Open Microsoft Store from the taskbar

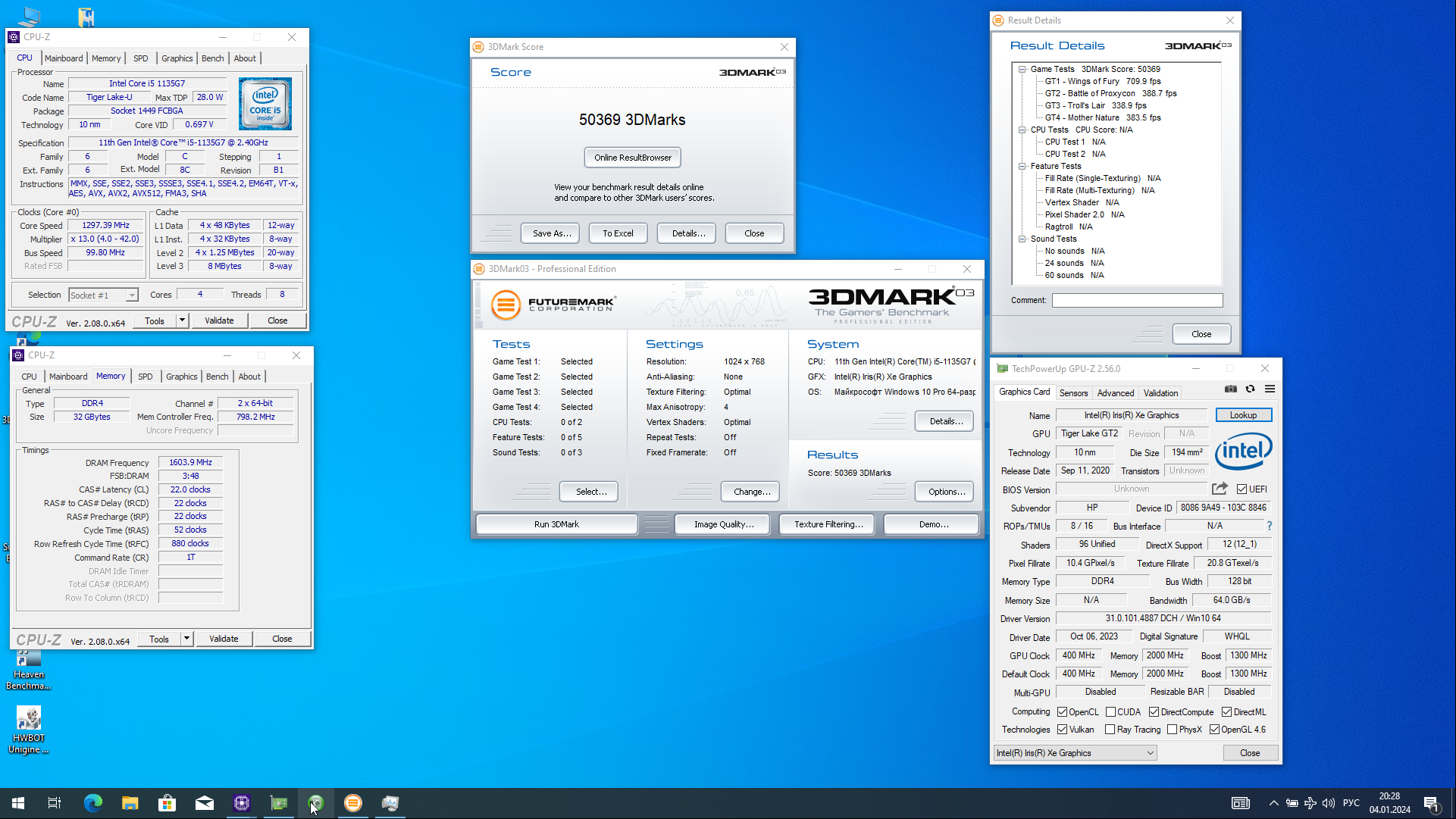pos(167,803)
